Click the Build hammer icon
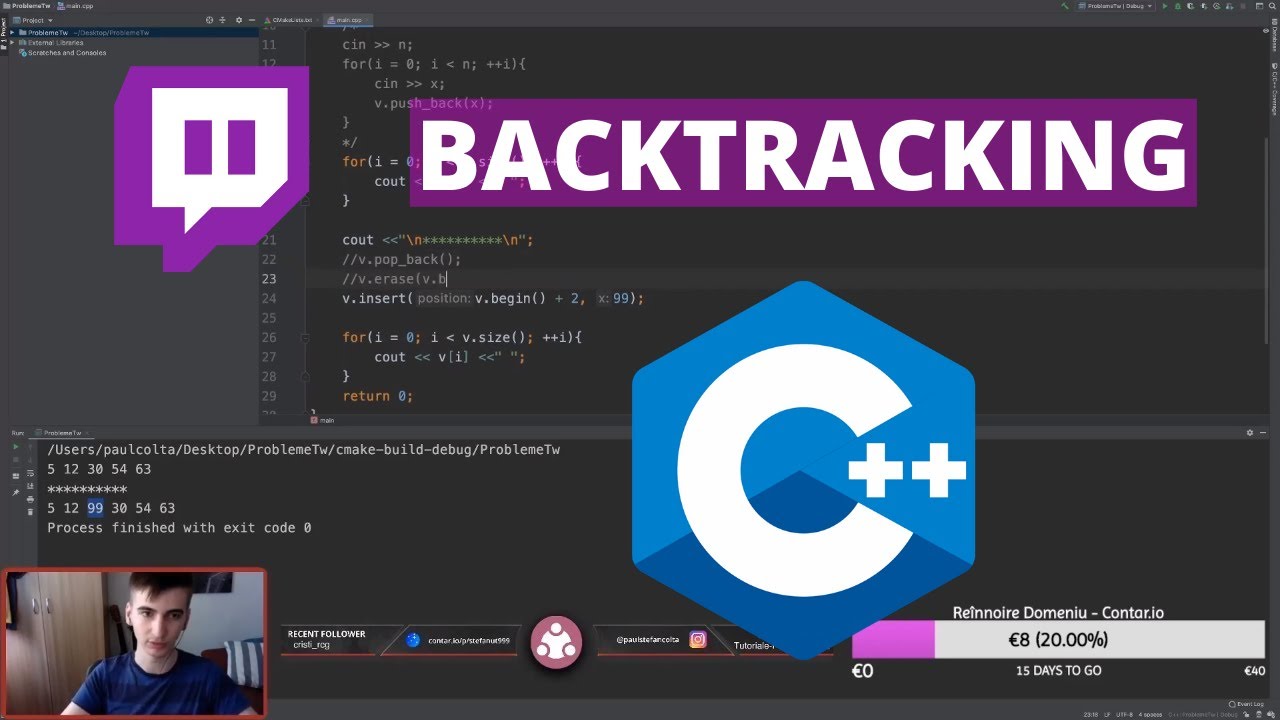This screenshot has width=1280, height=720. pyautogui.click(x=1066, y=6)
